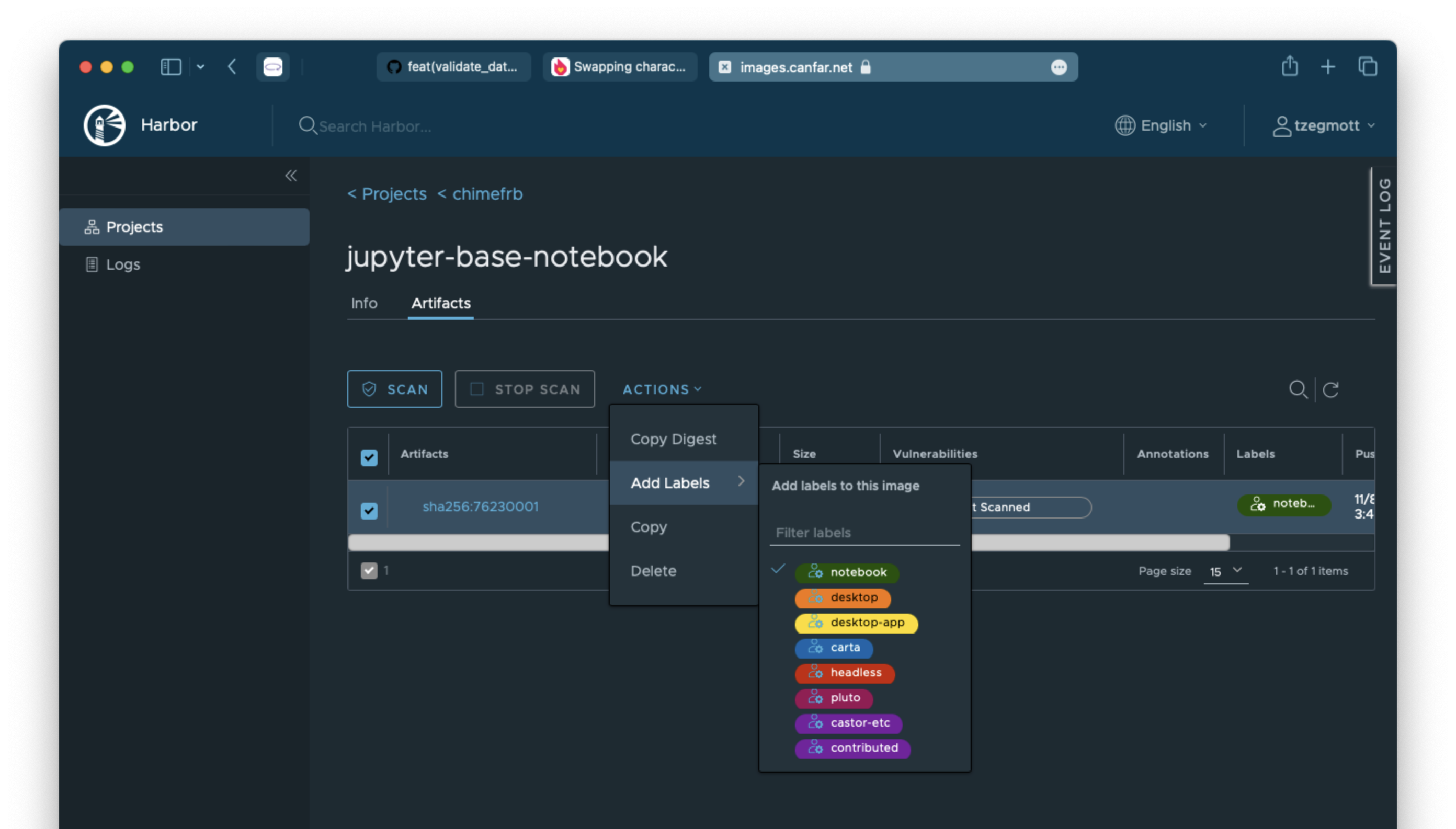Switch to the Info tab
This screenshot has width=1456, height=829.
pyautogui.click(x=364, y=303)
